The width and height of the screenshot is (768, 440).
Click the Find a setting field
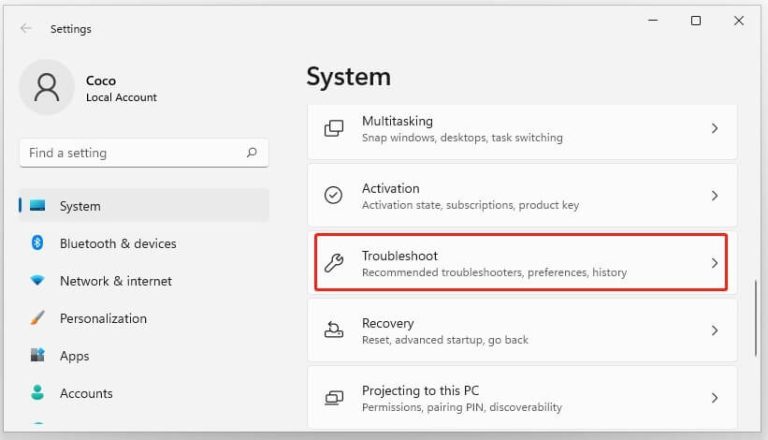144,153
